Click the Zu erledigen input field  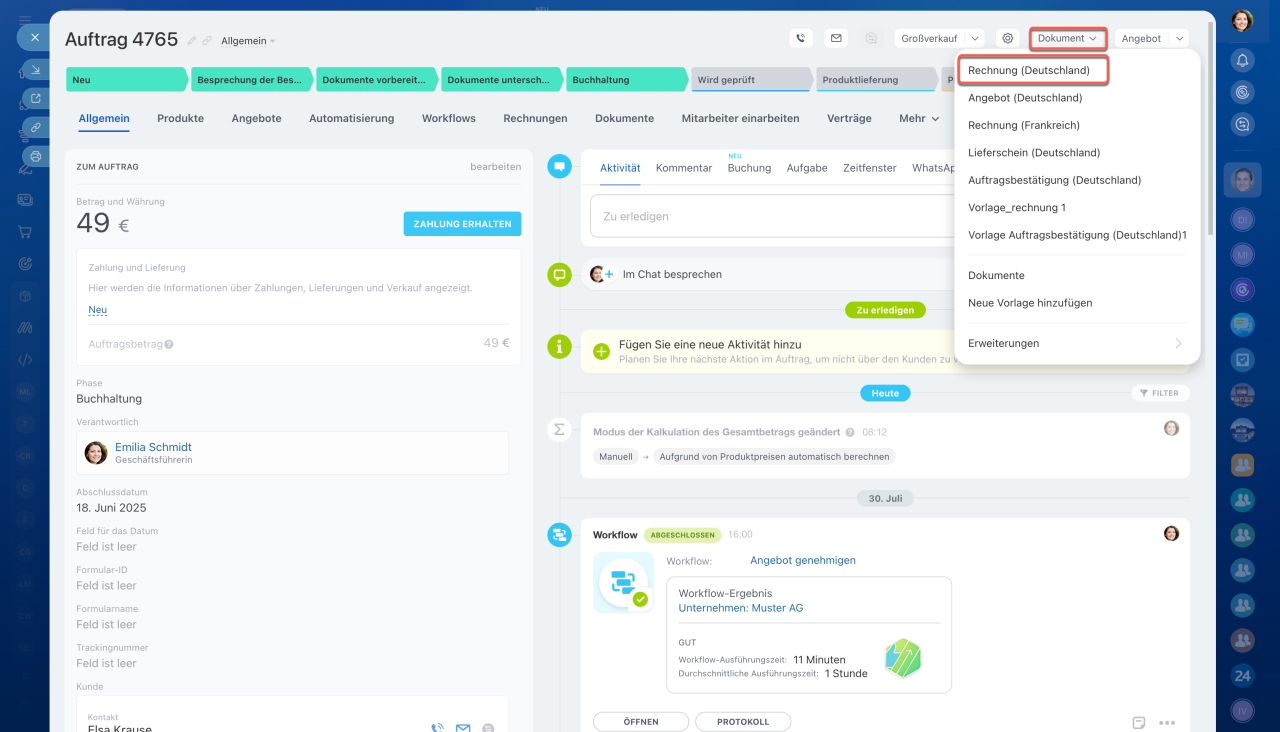[770, 216]
